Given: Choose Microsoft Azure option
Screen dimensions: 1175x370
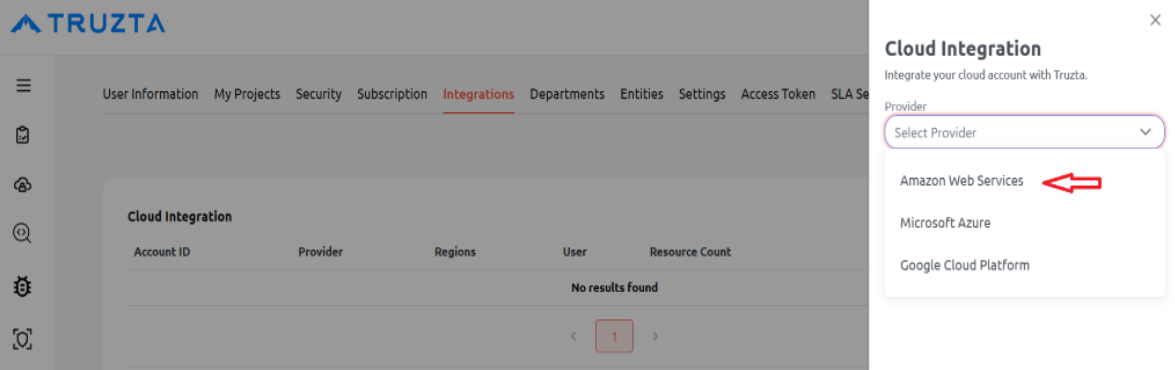Looking at the screenshot, I should coord(945,223).
